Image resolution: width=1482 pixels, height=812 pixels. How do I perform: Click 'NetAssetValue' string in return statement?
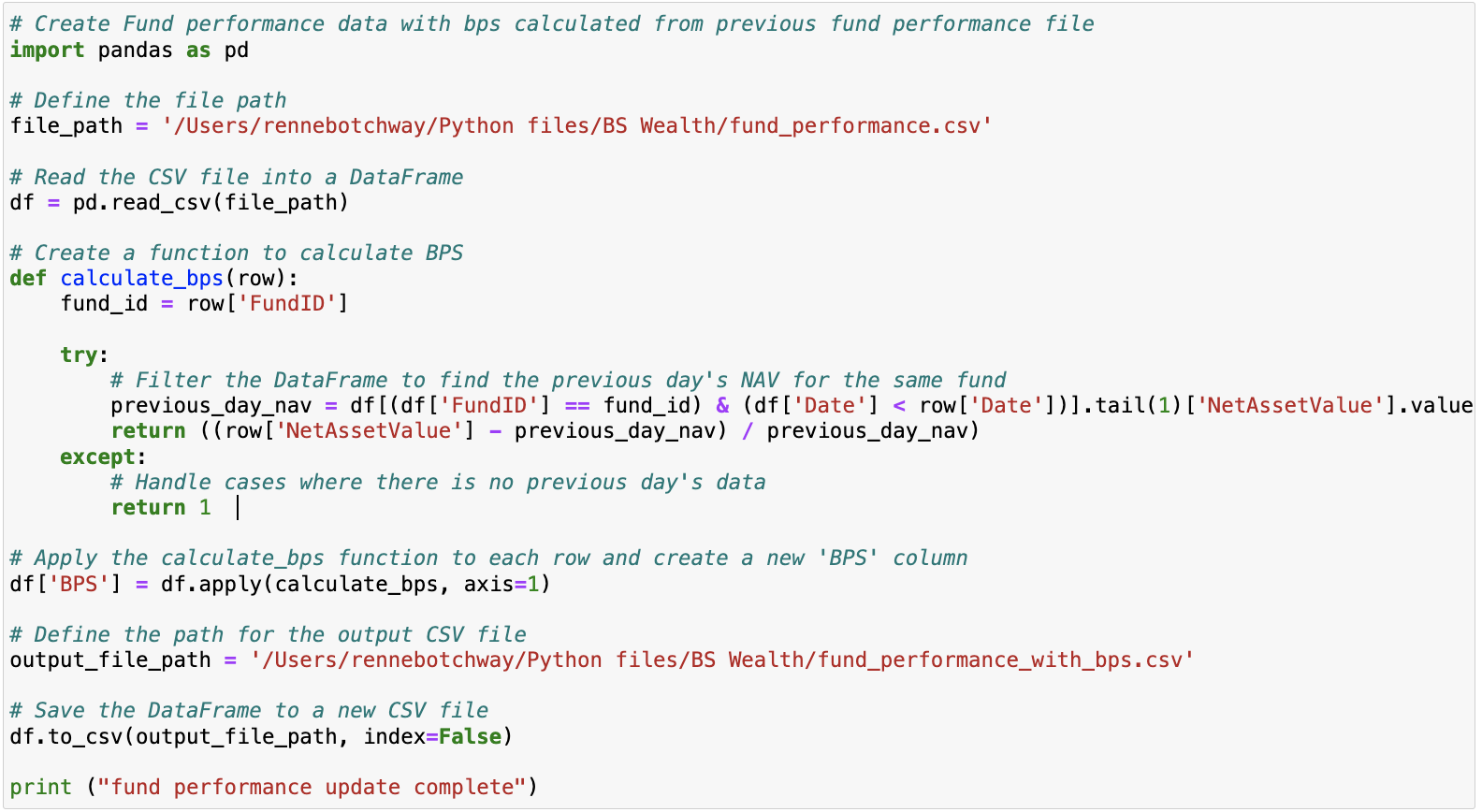[x=370, y=431]
